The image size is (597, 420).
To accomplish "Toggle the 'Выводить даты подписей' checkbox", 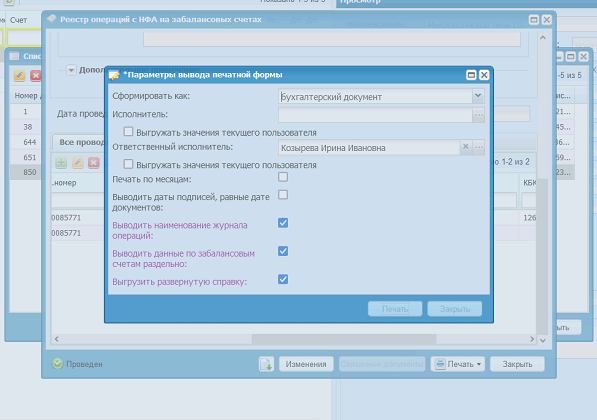I will point(283,195).
